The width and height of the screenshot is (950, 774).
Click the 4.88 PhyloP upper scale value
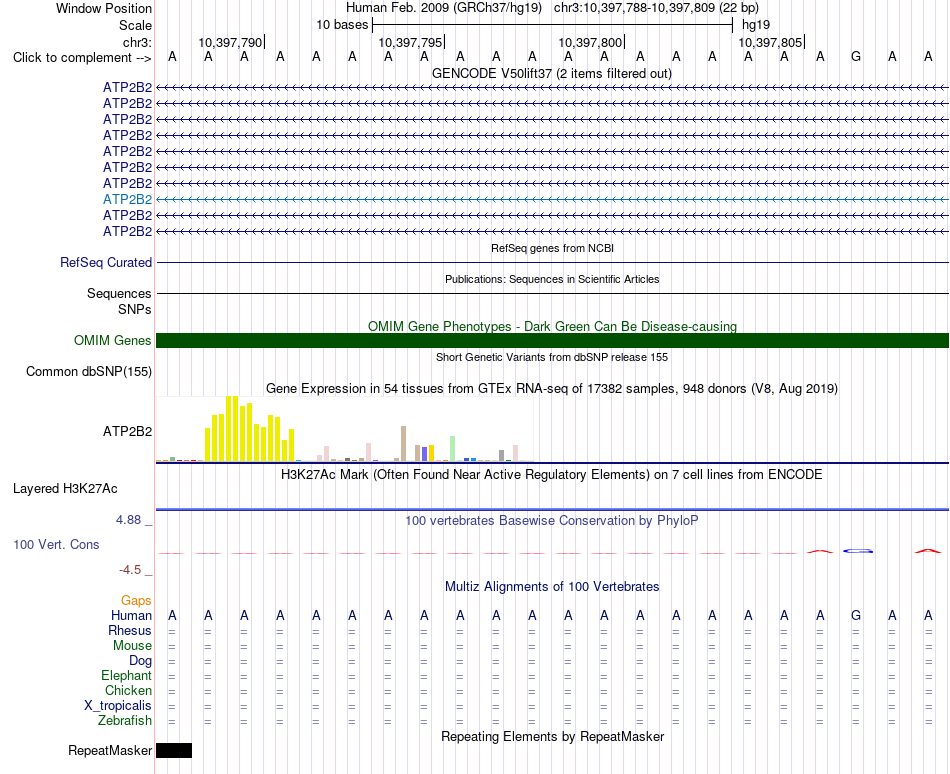click(128, 520)
